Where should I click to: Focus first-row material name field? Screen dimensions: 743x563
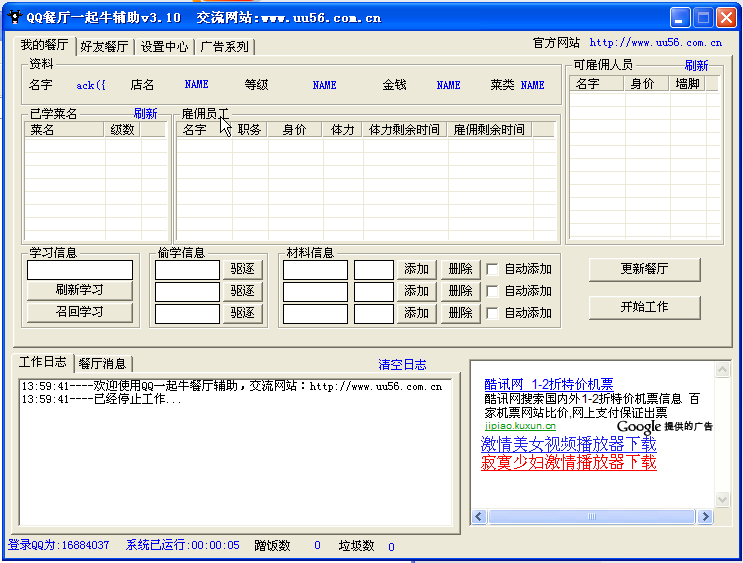click(315, 270)
